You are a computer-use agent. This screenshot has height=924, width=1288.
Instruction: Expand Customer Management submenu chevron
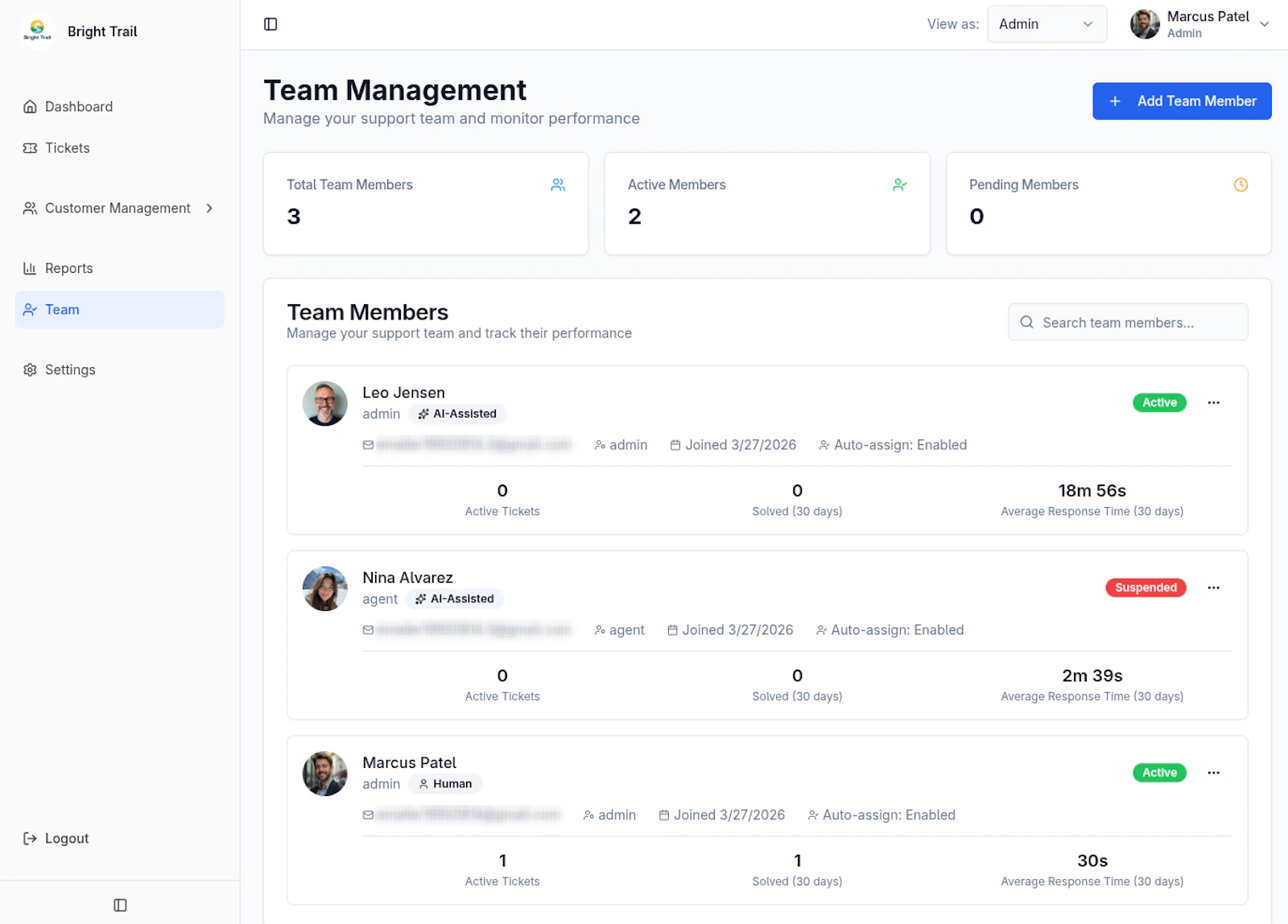pos(209,208)
